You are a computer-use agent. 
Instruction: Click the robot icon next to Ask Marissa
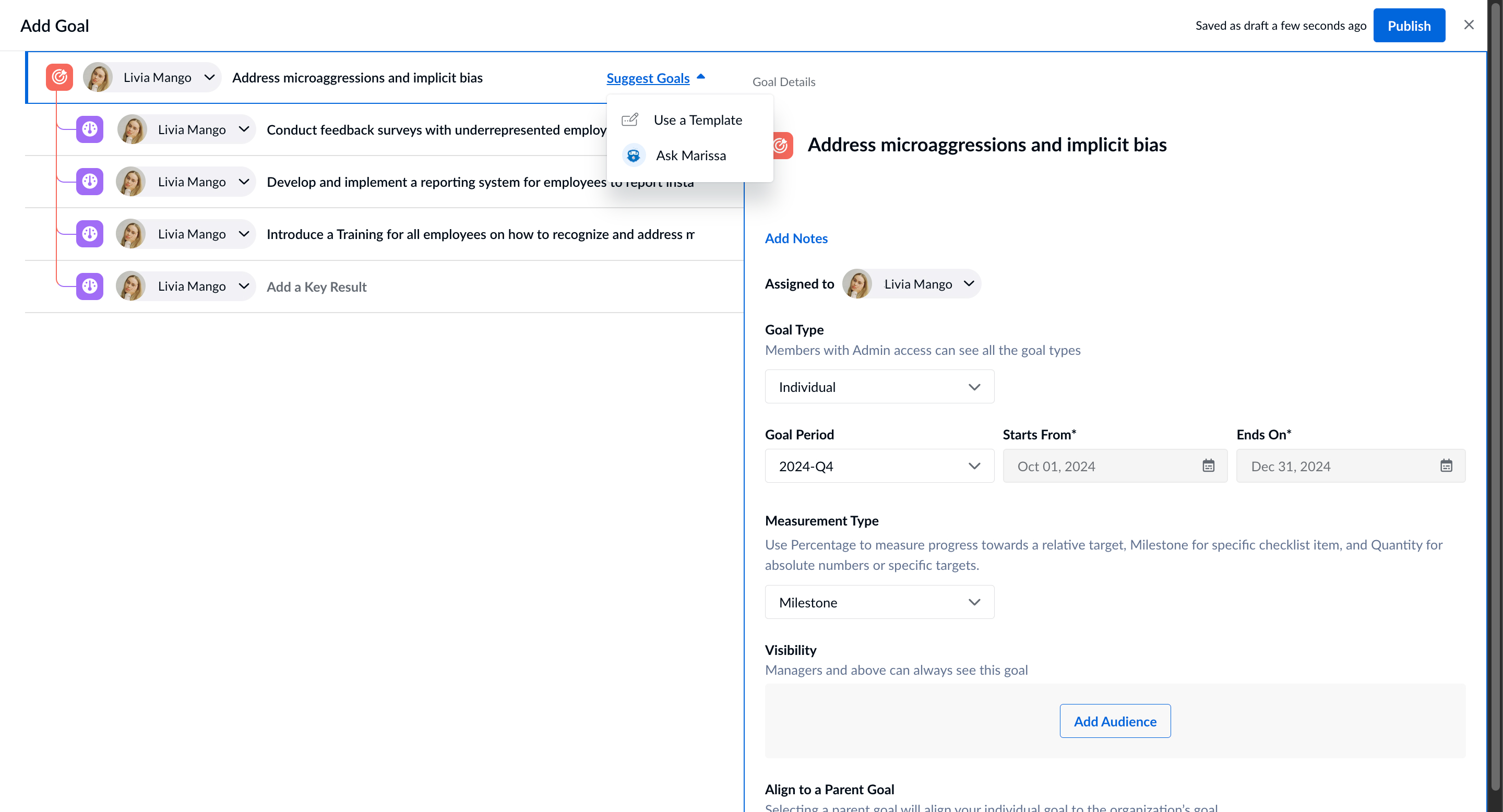pos(633,154)
